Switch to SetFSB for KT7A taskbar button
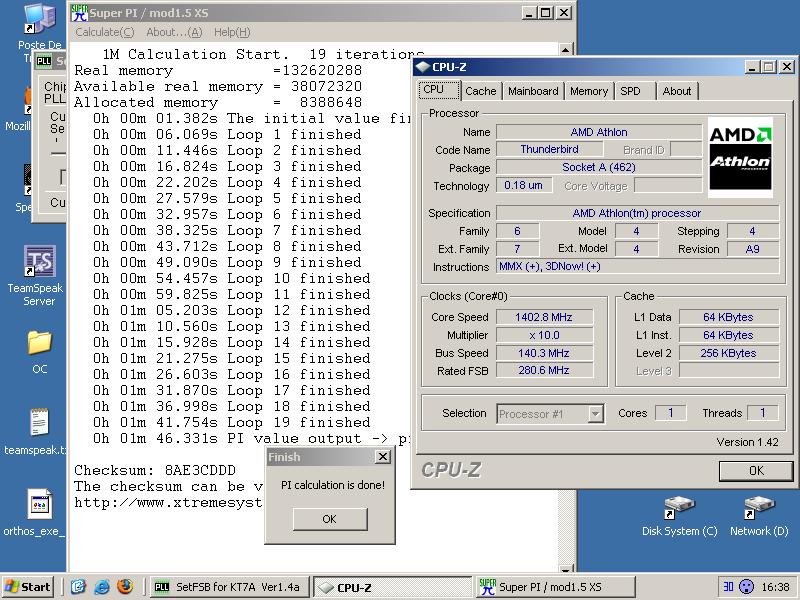The image size is (800, 600). click(228, 587)
